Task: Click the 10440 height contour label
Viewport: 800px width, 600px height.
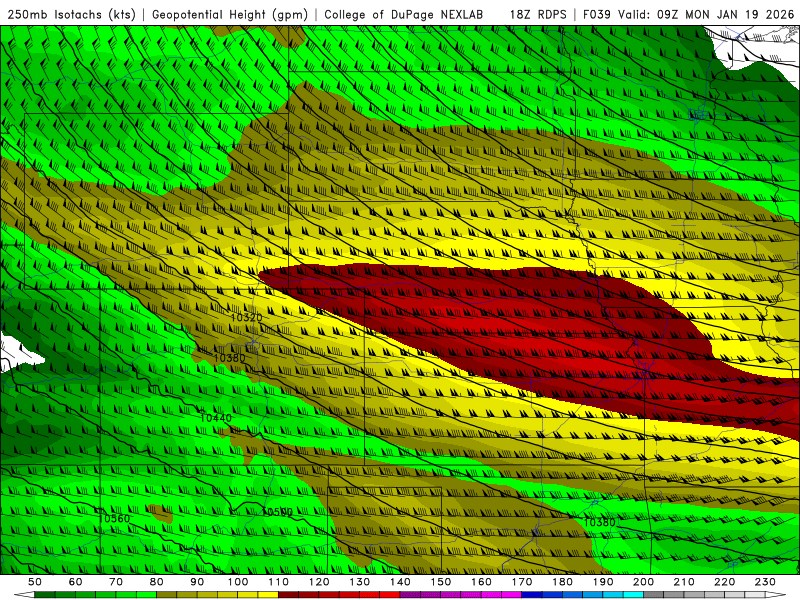Action: pyautogui.click(x=216, y=418)
